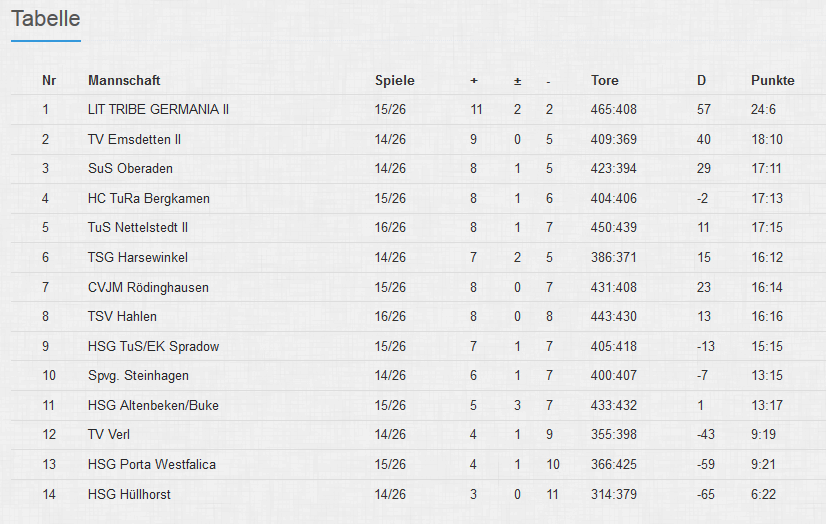Open HC TuRa Bergkamen entry
This screenshot has width=826, height=524.
(x=148, y=198)
